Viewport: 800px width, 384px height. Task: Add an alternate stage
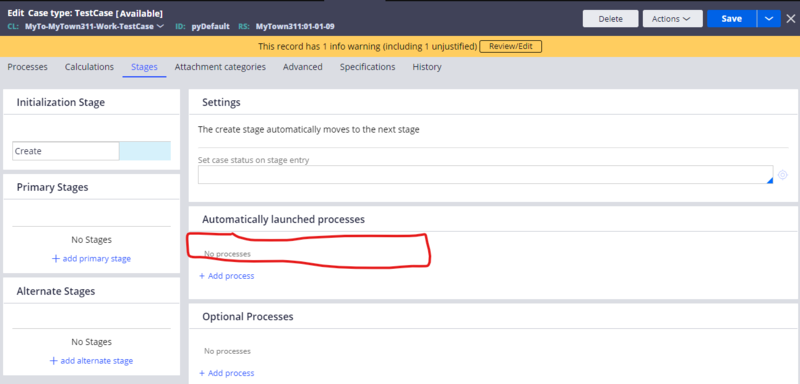[x=91, y=361]
